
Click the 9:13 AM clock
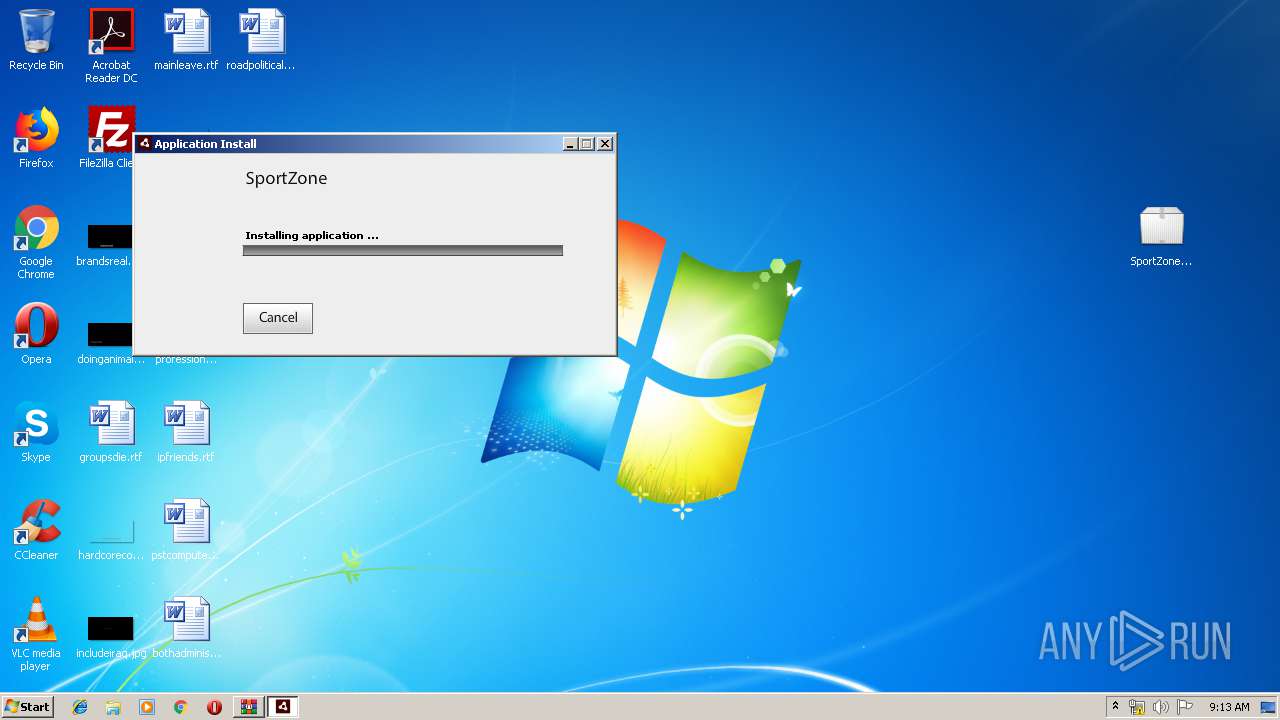tap(1229, 707)
